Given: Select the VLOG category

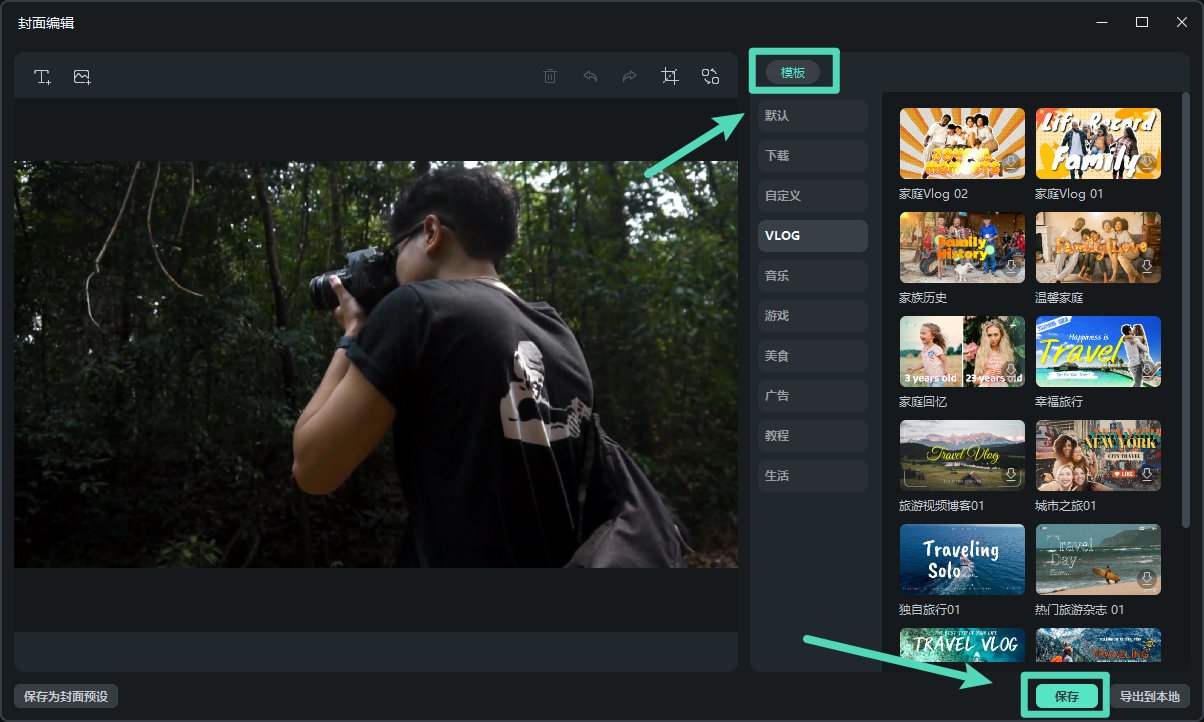Looking at the screenshot, I should (x=812, y=236).
